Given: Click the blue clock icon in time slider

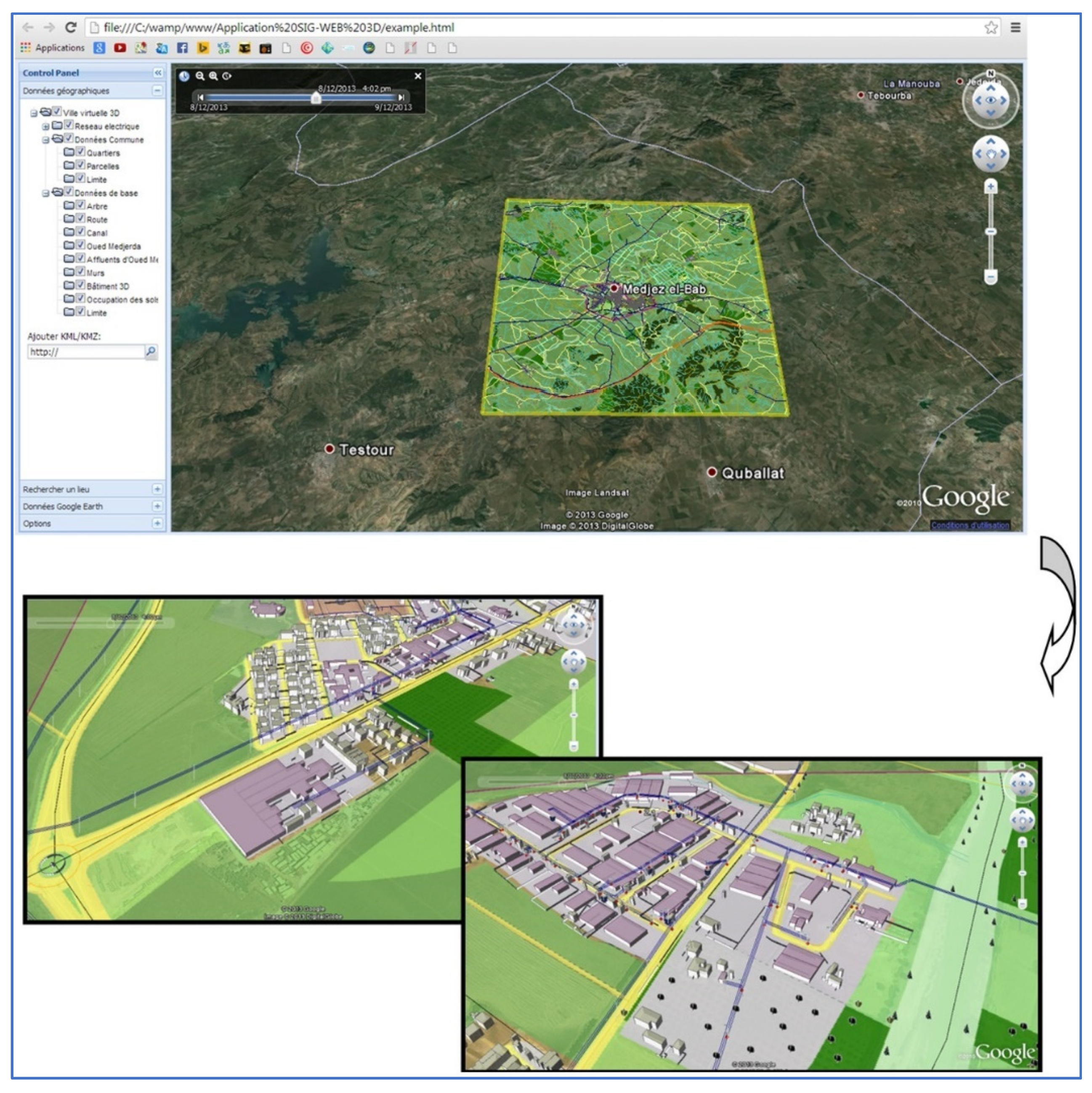Looking at the screenshot, I should pos(184,77).
